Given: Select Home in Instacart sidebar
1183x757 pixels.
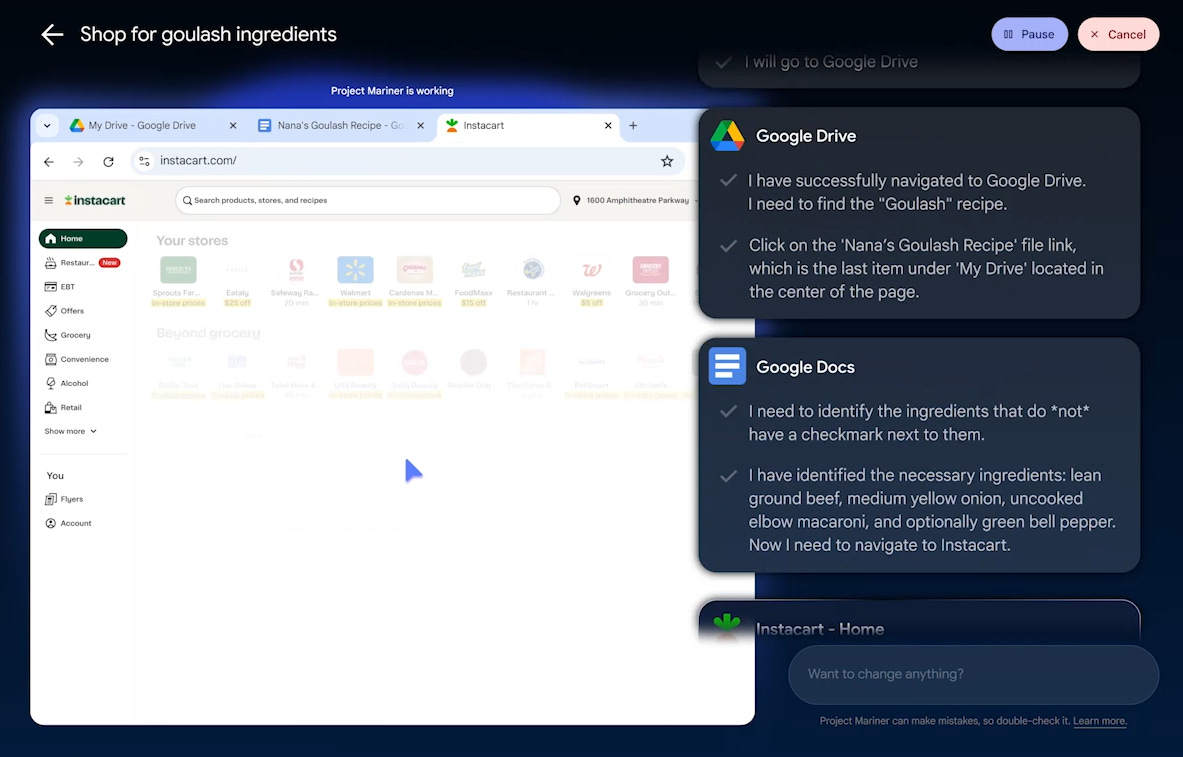Looking at the screenshot, I should 83,238.
